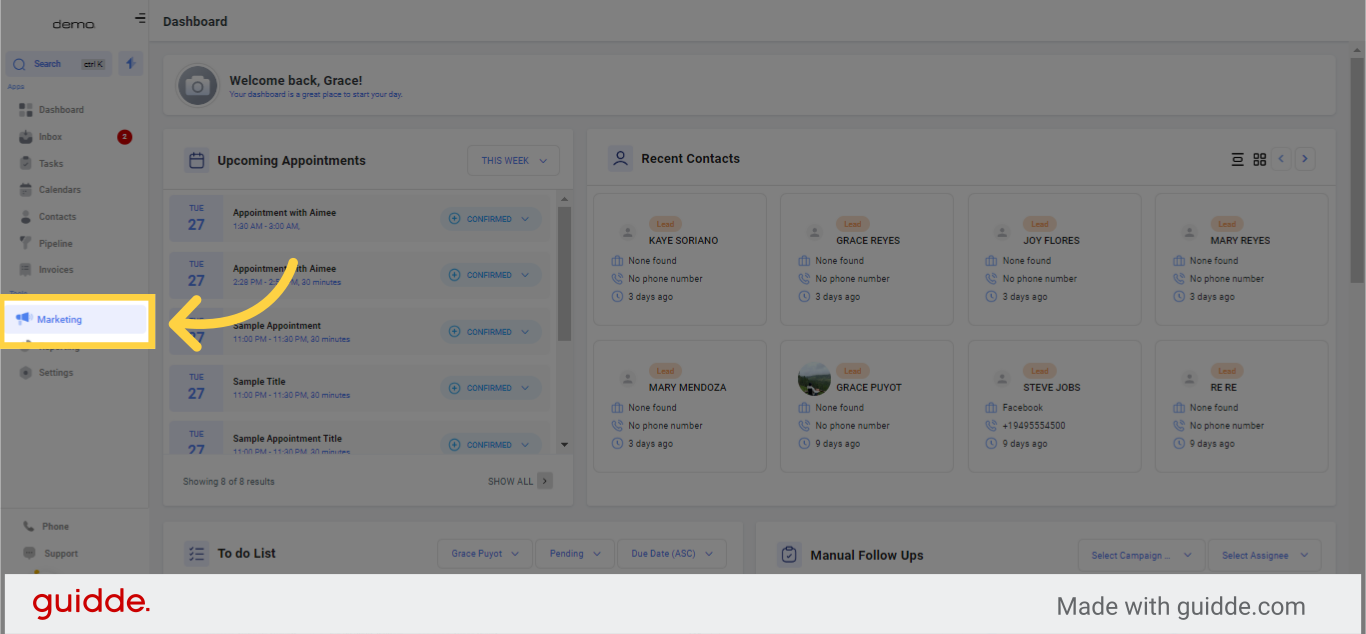1366x634 pixels.
Task: Click the appointments list scrollbar down arrow
Action: point(564,444)
